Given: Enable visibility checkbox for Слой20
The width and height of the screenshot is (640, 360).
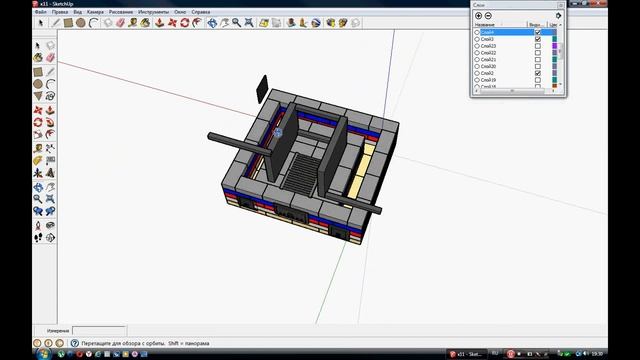Looking at the screenshot, I should (x=538, y=66).
